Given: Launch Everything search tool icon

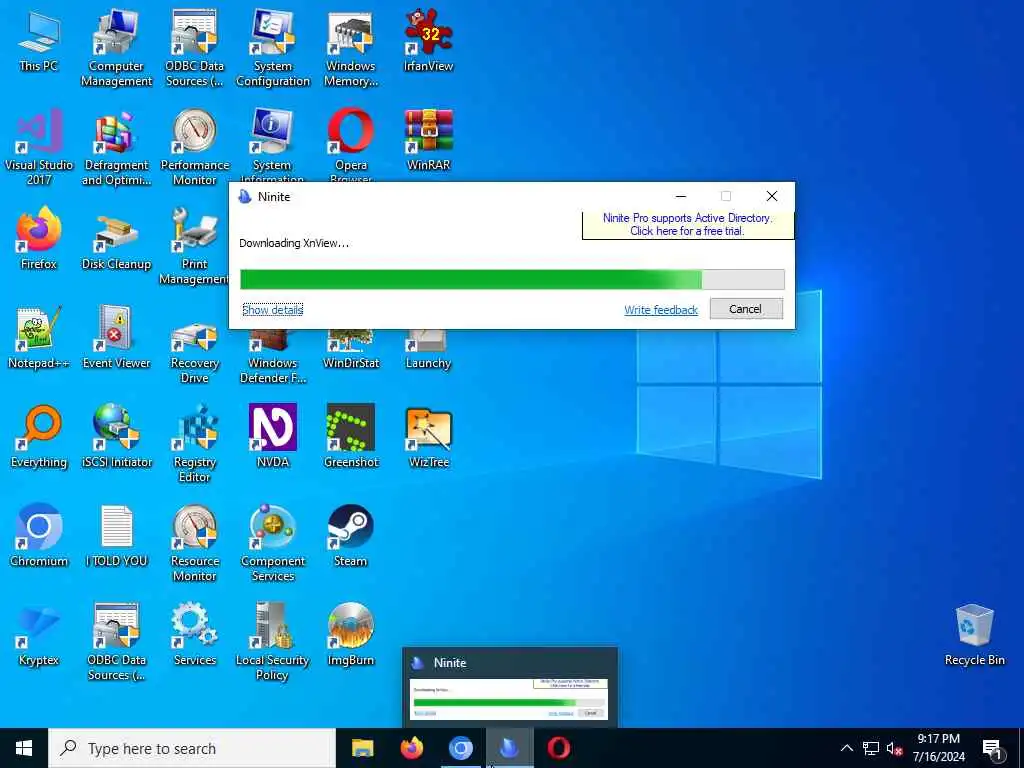Looking at the screenshot, I should coord(39,438).
